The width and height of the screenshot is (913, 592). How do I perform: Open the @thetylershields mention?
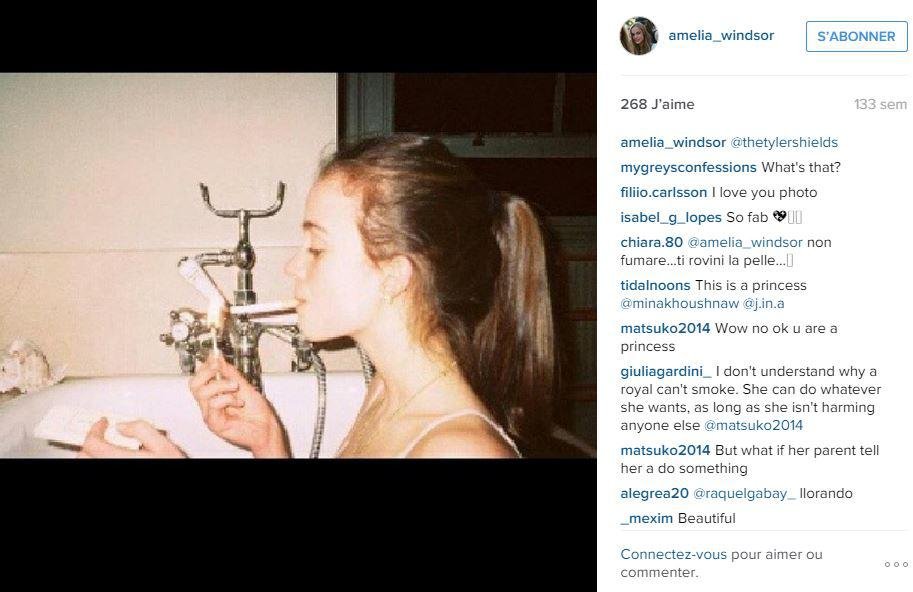click(x=784, y=143)
